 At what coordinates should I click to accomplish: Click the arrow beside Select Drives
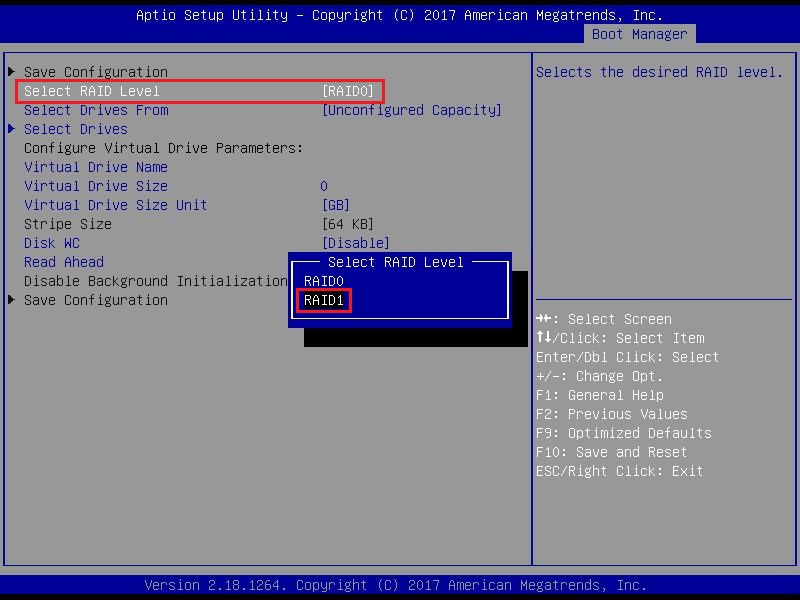pyautogui.click(x=12, y=129)
